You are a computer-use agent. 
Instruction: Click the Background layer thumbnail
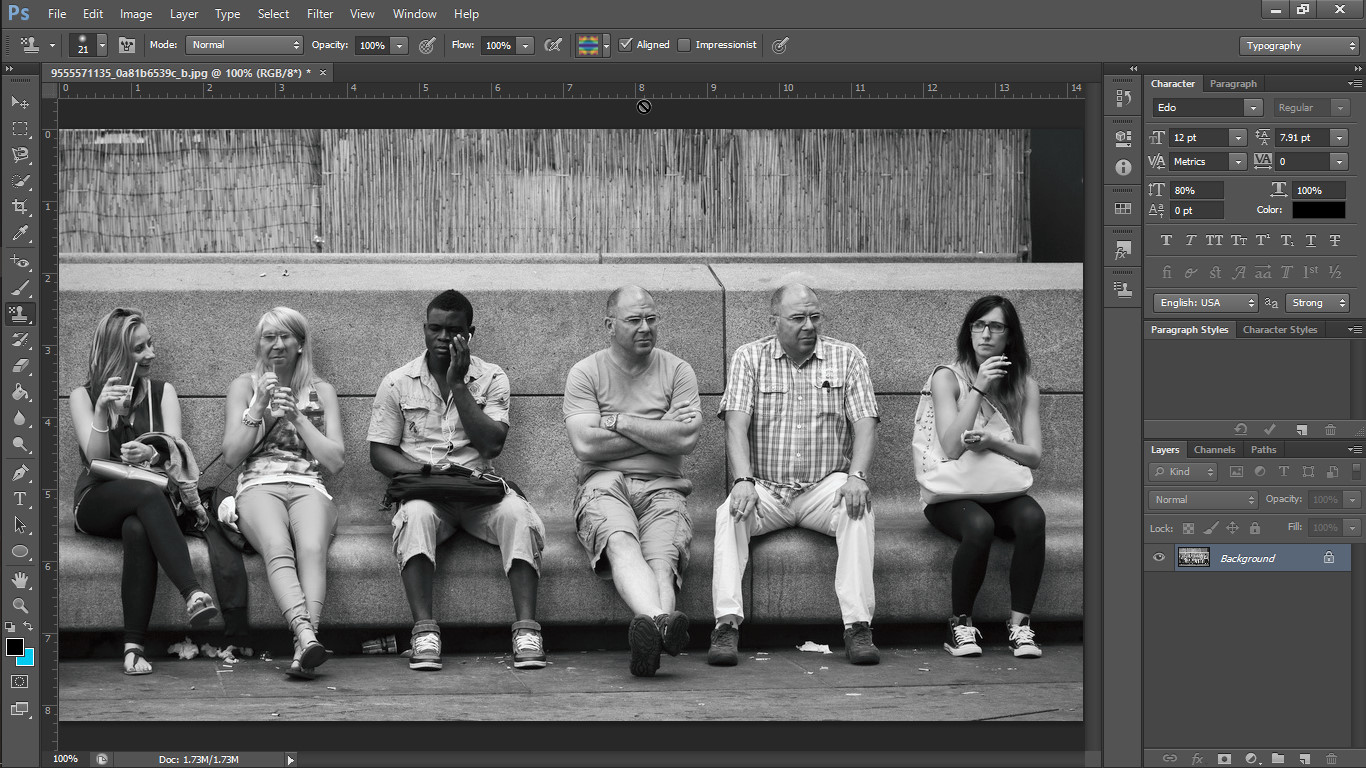pyautogui.click(x=1194, y=558)
